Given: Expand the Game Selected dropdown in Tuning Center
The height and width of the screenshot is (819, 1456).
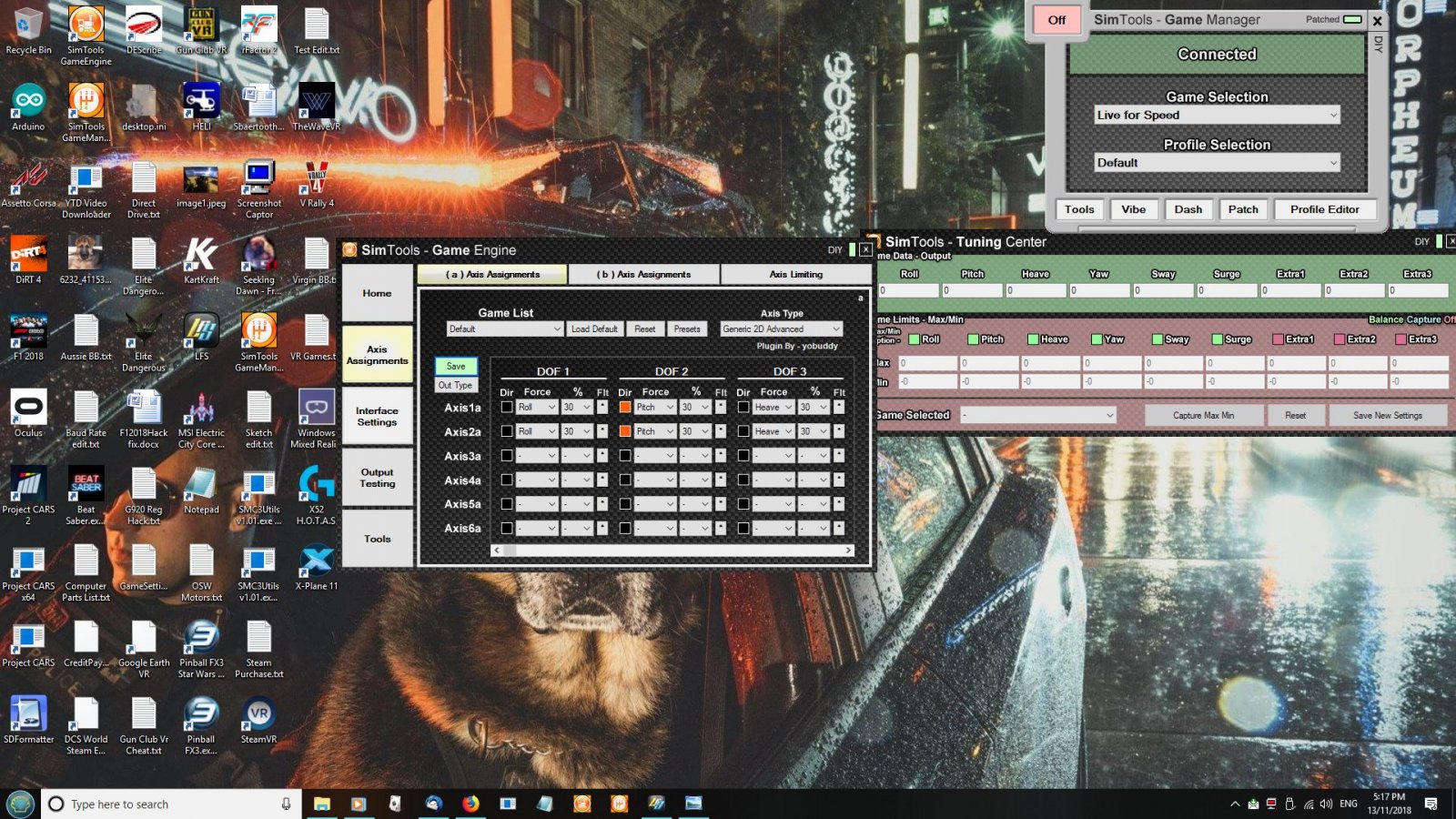Looking at the screenshot, I should click(x=1037, y=415).
